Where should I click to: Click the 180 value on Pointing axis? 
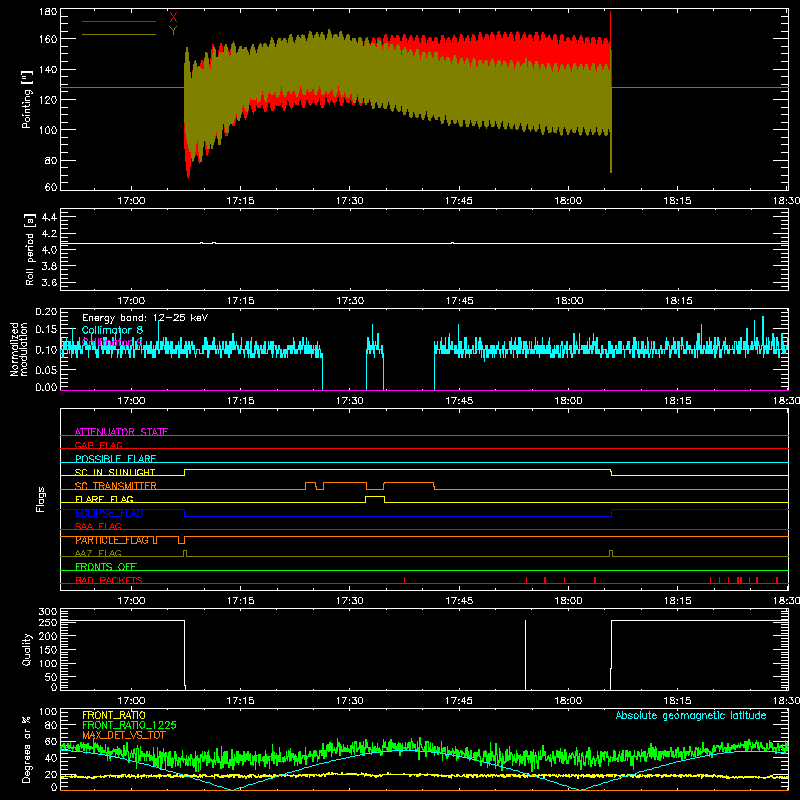(x=47, y=12)
